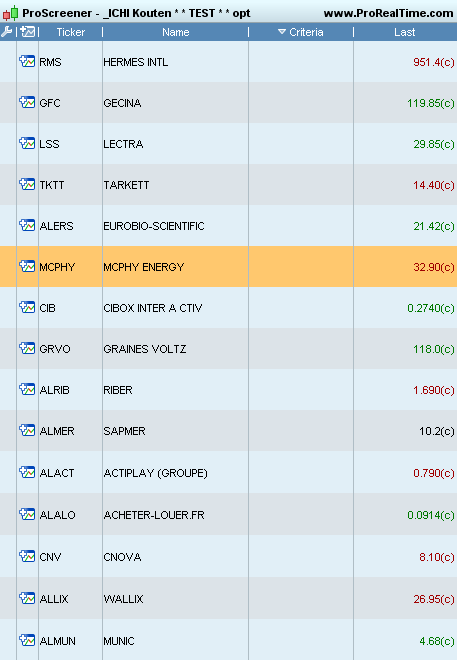Open chart icon for ALLIX row
457x660 pixels.
point(27,598)
